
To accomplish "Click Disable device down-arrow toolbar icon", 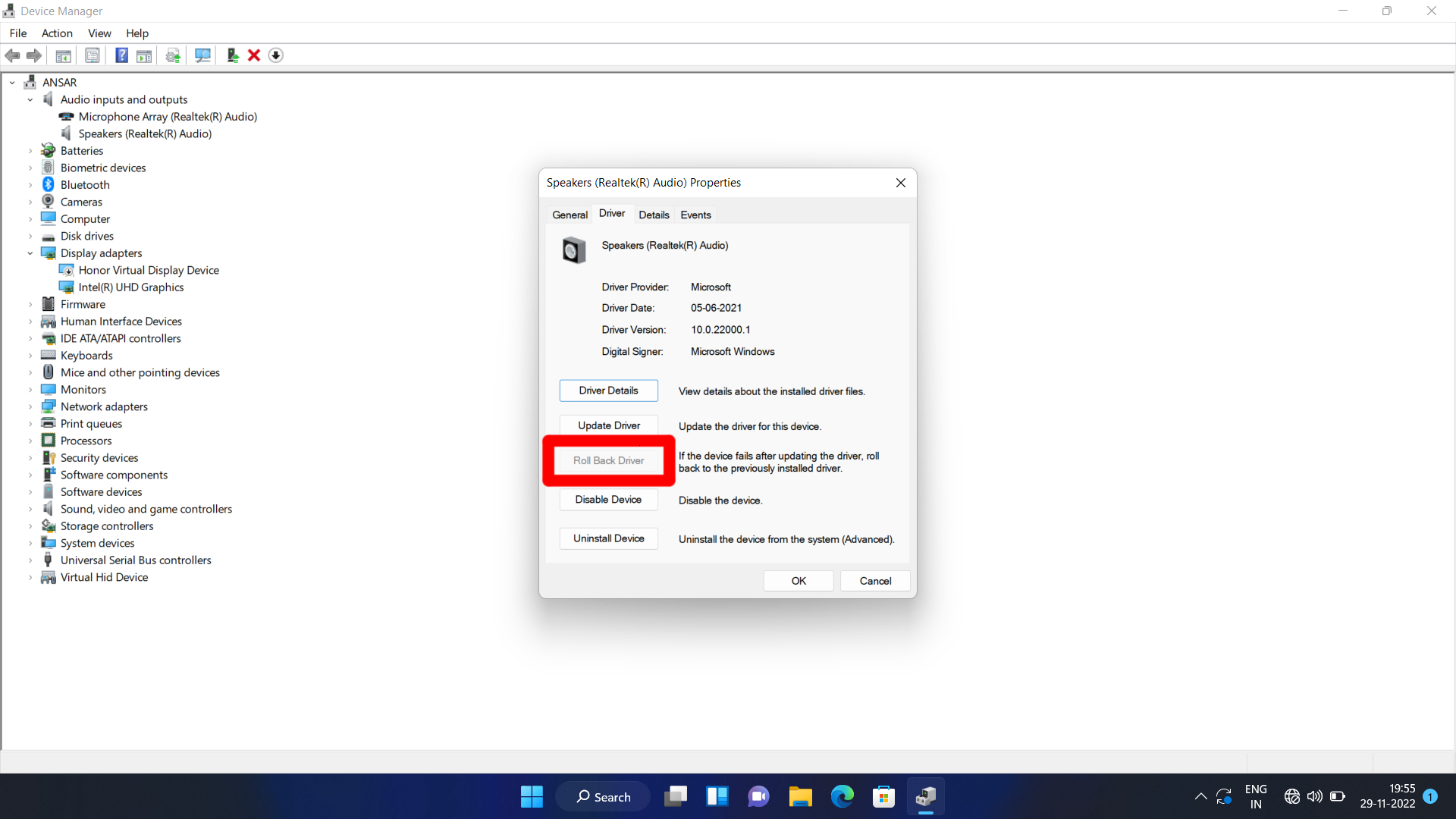I will tap(276, 55).
